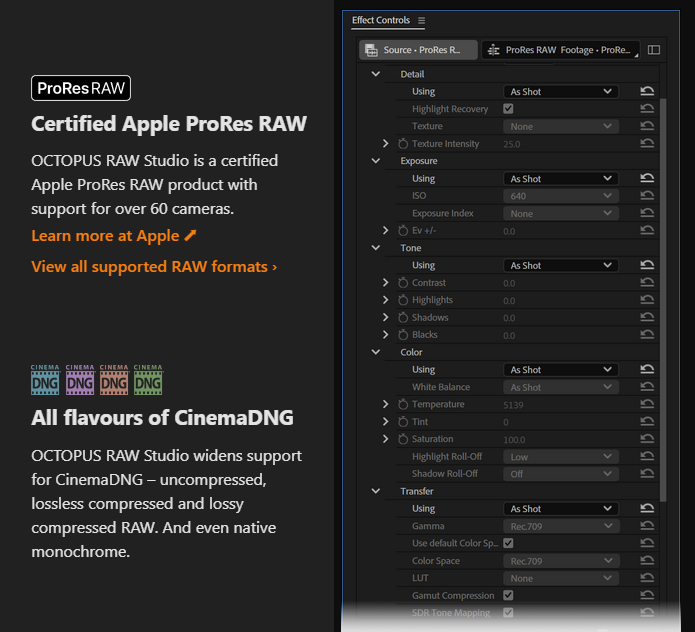Reset the ISO setting
The height and width of the screenshot is (632, 695).
(647, 195)
